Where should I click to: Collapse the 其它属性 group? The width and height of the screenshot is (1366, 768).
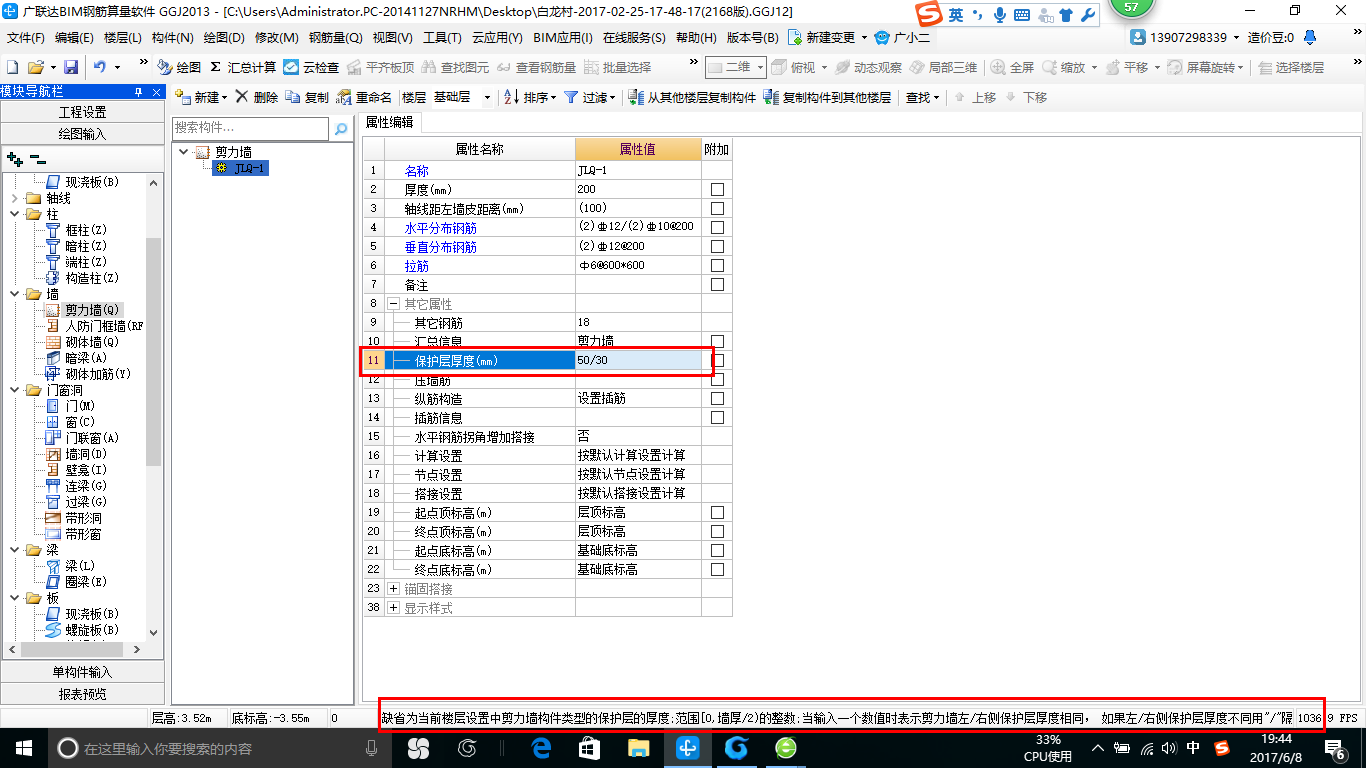(393, 303)
